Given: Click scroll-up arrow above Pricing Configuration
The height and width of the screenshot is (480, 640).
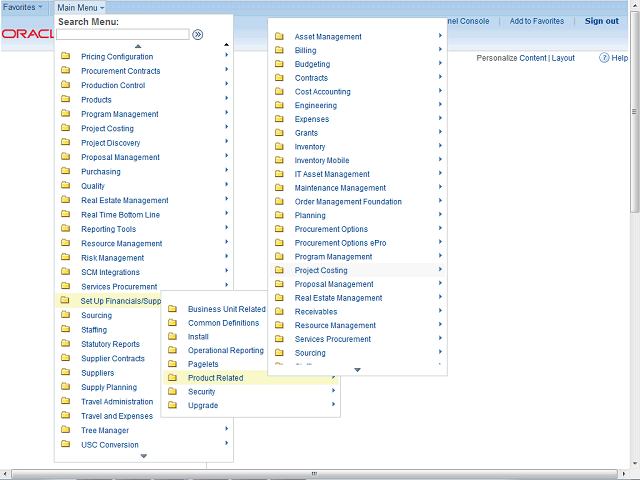Looking at the screenshot, I should click(x=138, y=46).
